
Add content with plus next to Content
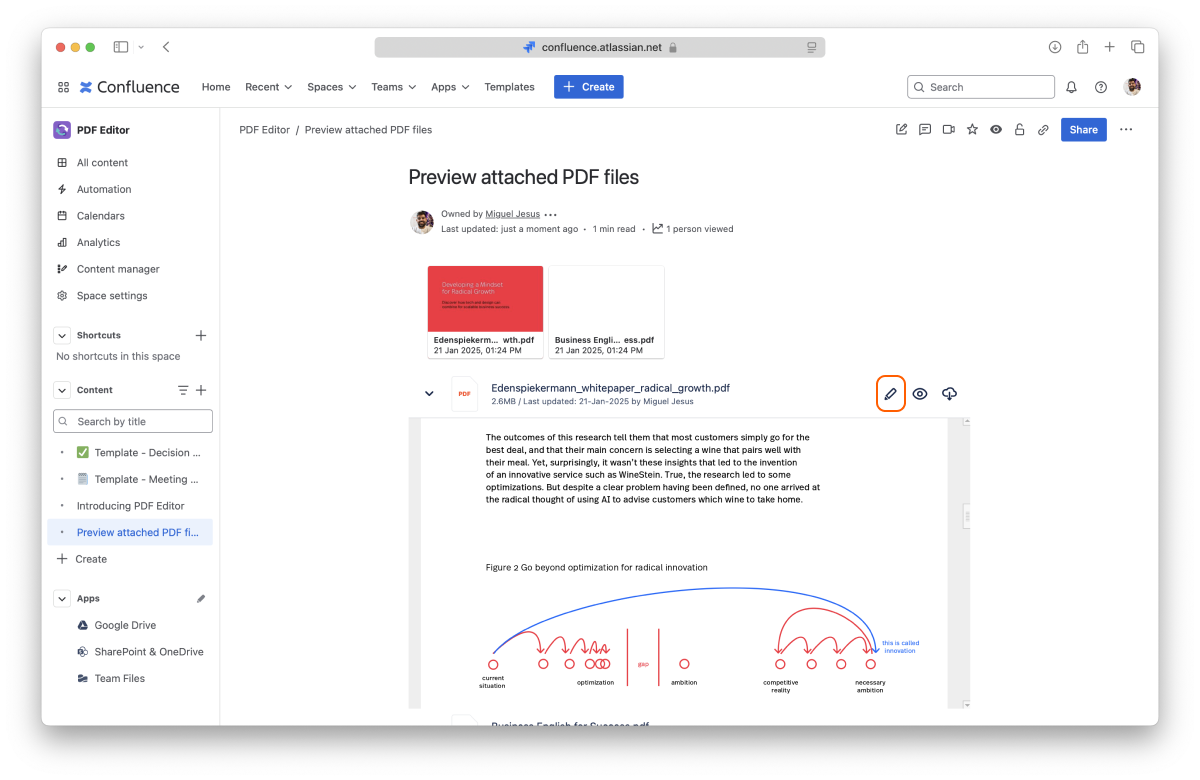pos(200,390)
